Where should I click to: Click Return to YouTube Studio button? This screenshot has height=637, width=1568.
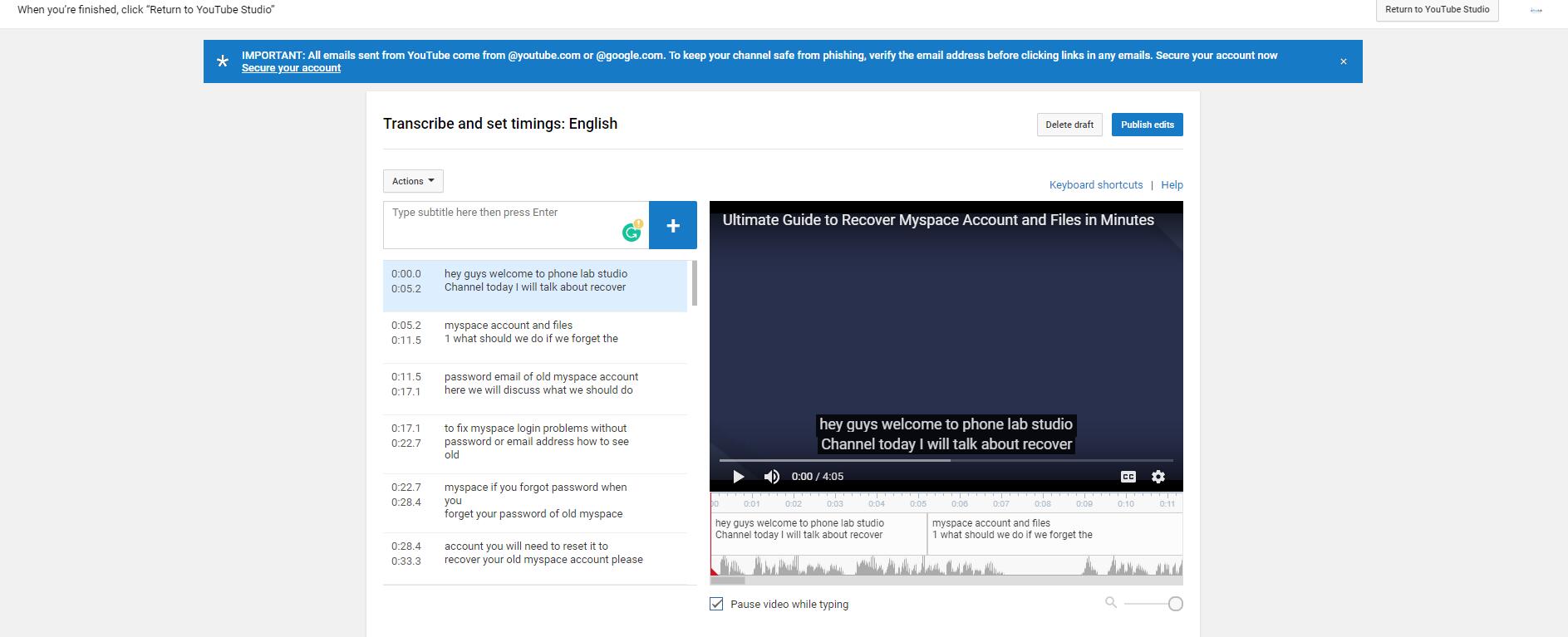click(1437, 10)
